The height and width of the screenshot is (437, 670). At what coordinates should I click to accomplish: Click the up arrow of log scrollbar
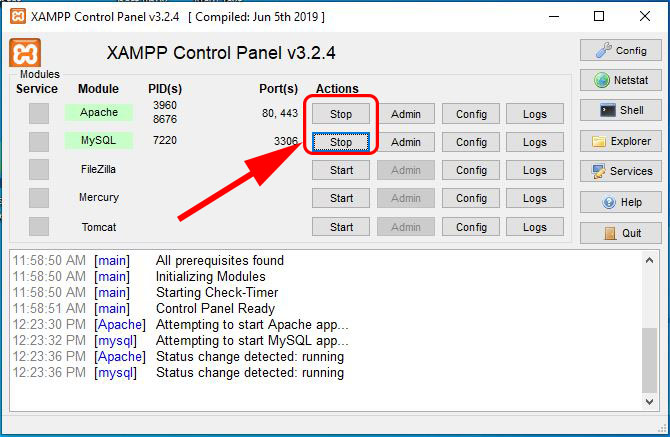click(x=649, y=260)
